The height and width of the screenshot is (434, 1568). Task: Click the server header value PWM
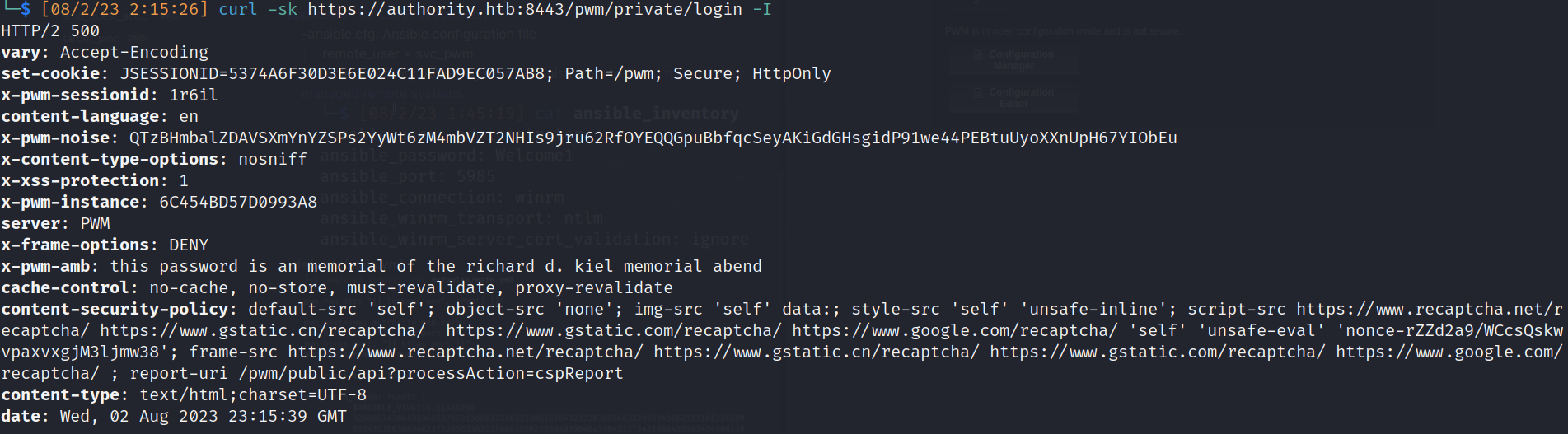[95, 223]
